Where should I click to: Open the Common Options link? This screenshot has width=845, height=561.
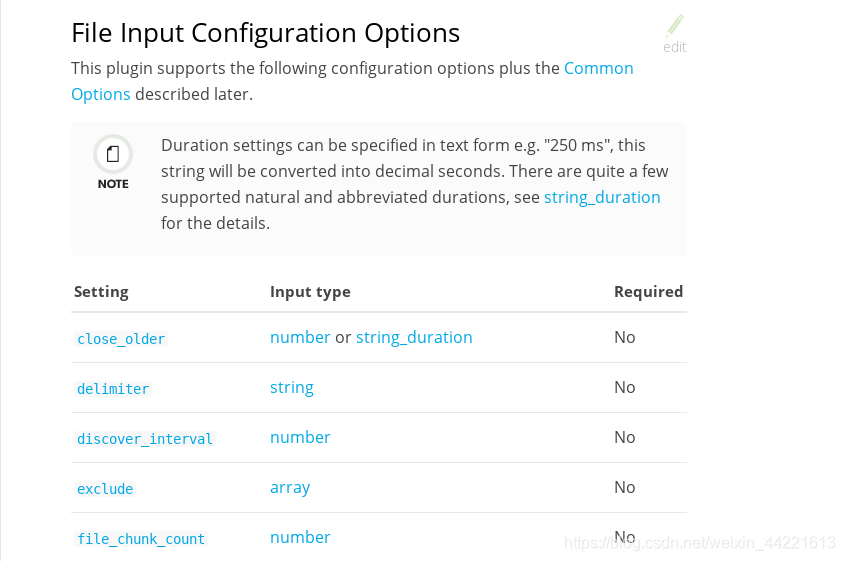[352, 81]
